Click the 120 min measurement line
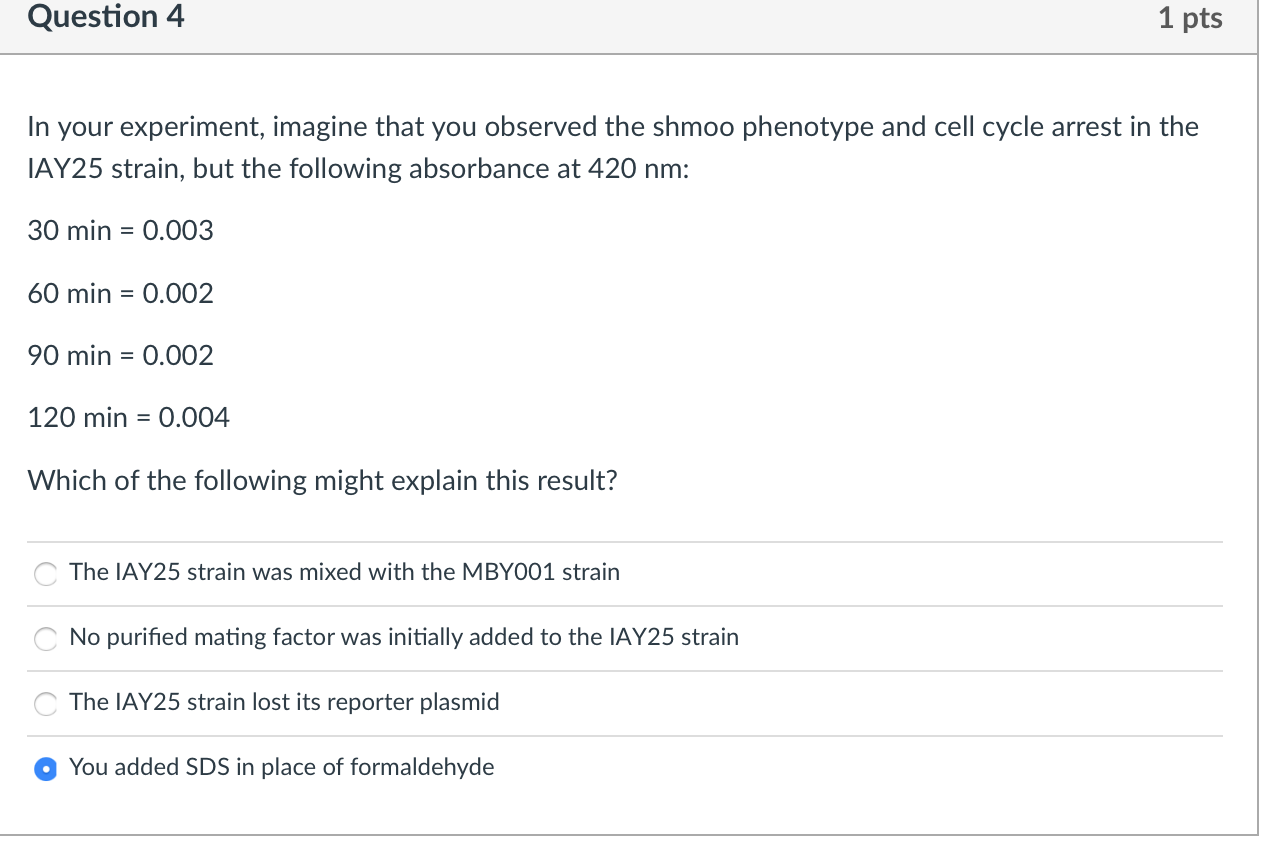The image size is (1276, 854). coord(129,418)
